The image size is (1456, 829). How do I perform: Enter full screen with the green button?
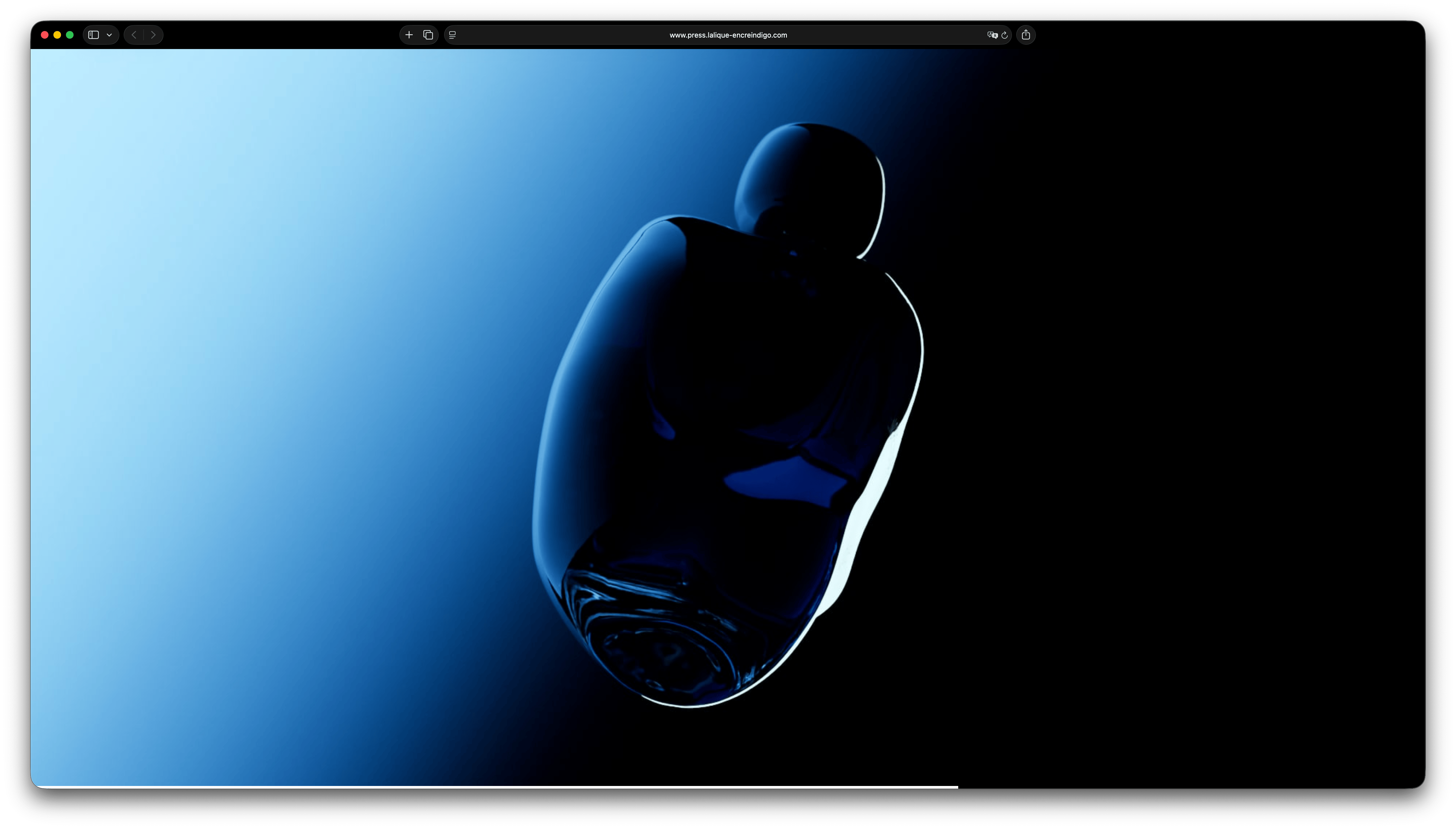click(x=69, y=35)
